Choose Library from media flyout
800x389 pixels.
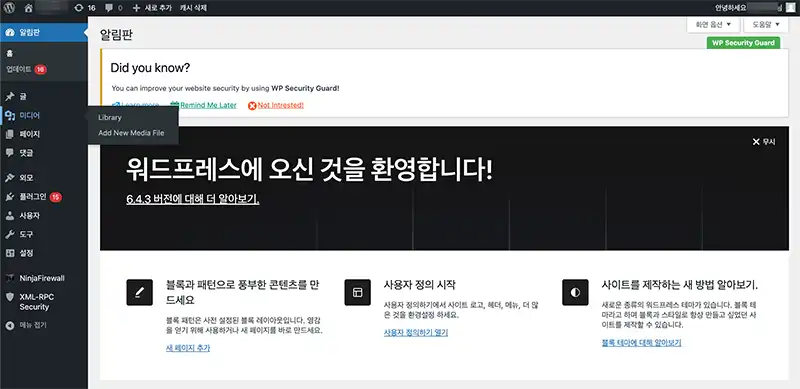click(110, 117)
